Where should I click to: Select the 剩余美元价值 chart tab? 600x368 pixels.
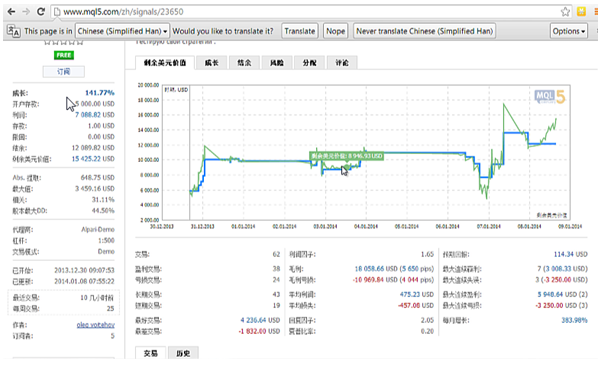coord(165,63)
